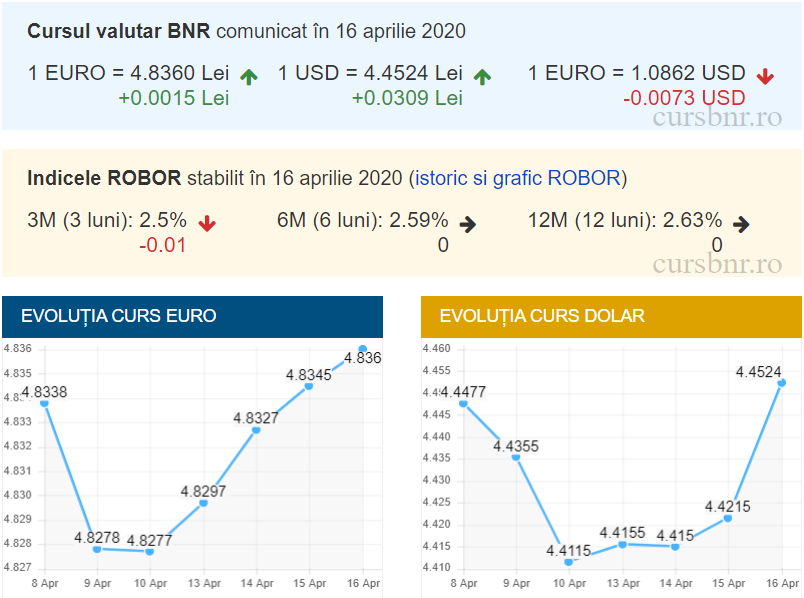
Task: Open the istoric si grafic ROBOR link
Action: click(518, 178)
